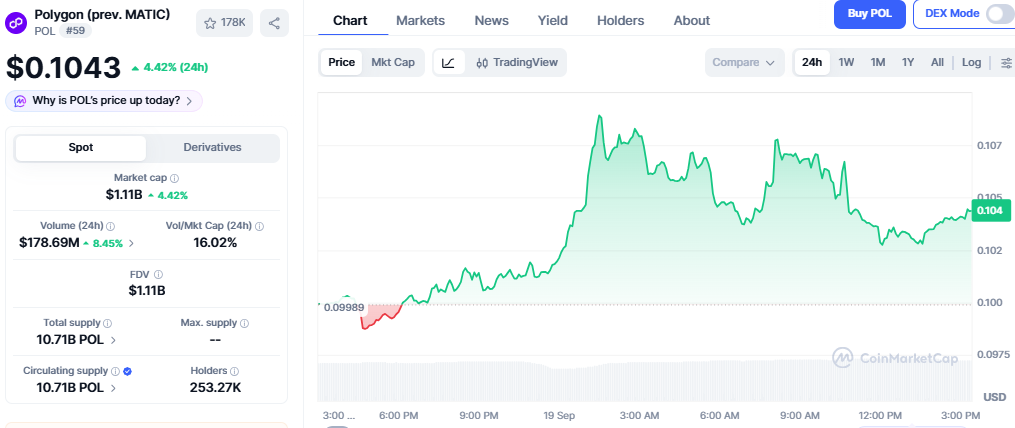The image size is (1015, 428).
Task: Set chart range to 24h
Action: coord(812,63)
